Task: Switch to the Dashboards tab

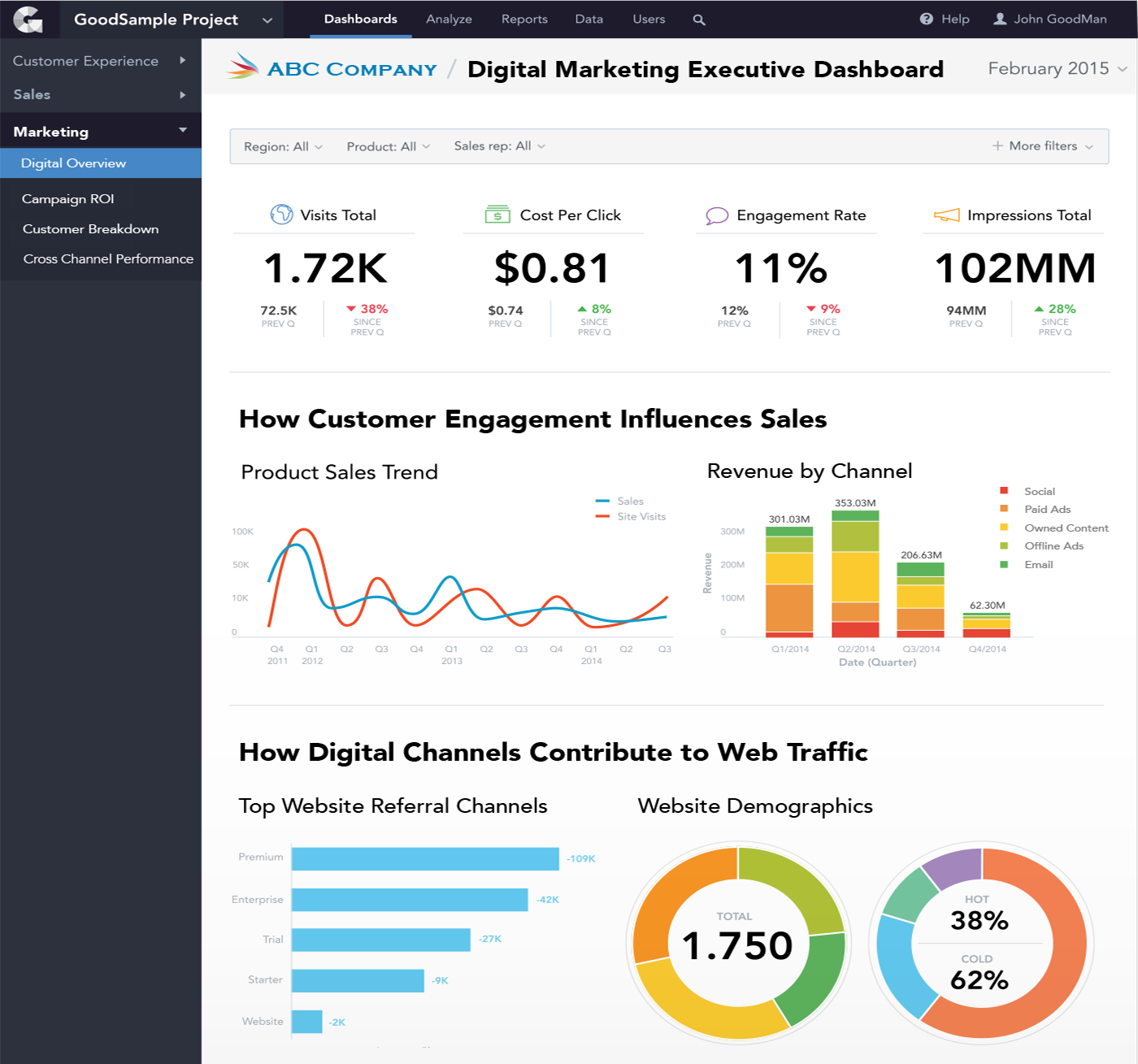Action: tap(361, 19)
